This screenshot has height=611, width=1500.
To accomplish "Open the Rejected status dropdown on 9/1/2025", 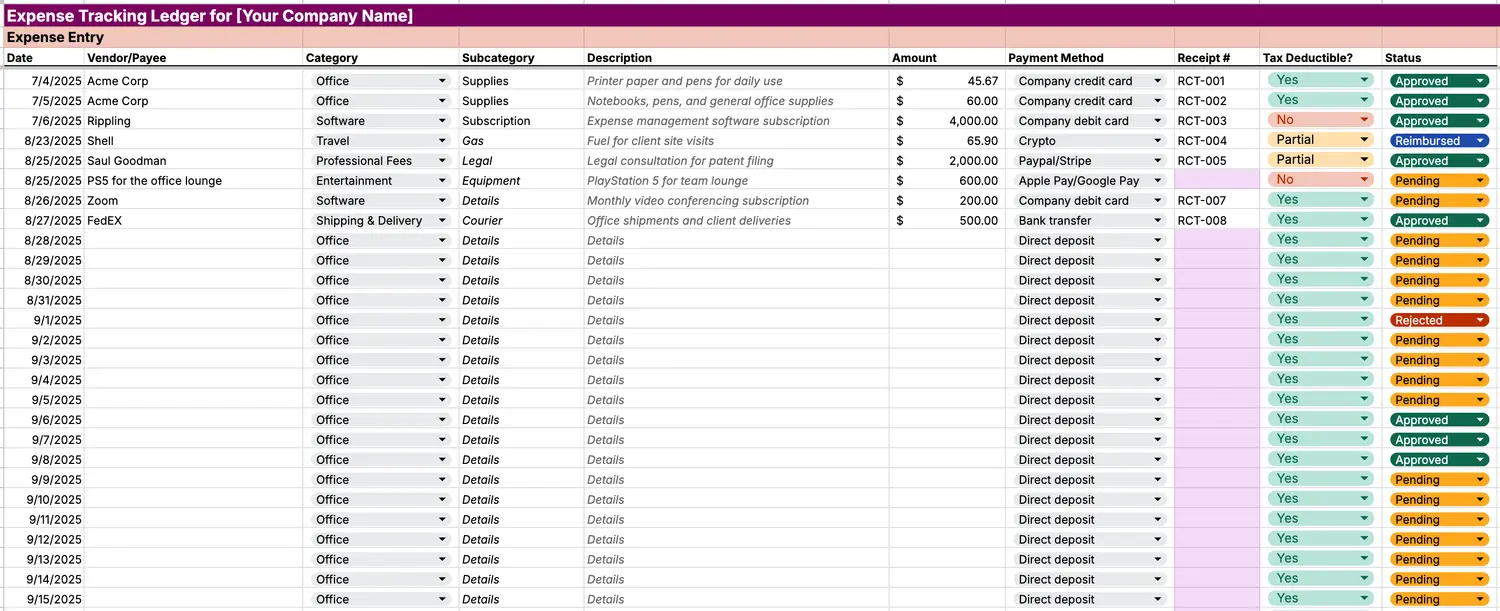I will pyautogui.click(x=1439, y=321).
